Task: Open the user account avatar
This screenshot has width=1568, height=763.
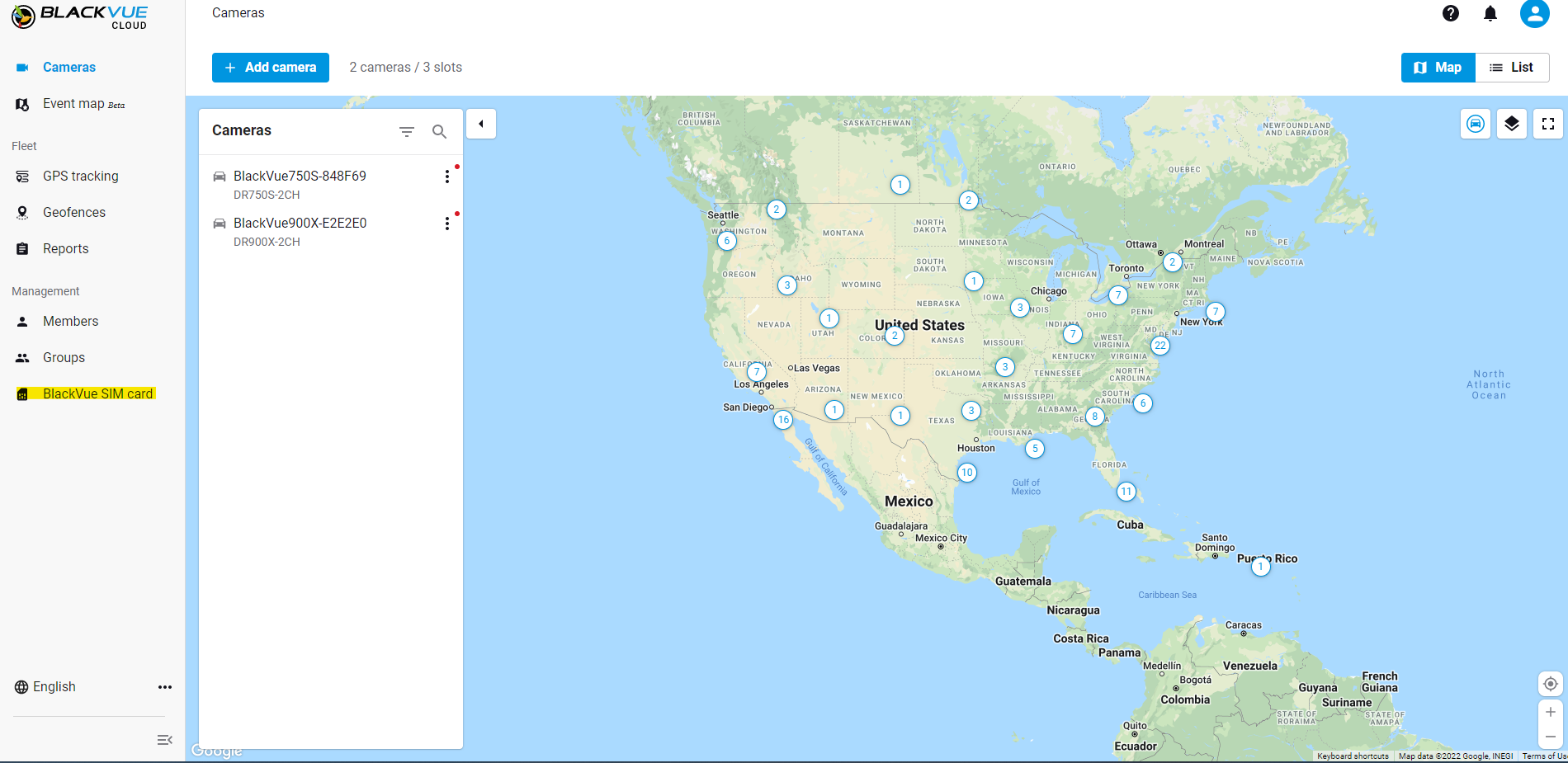Action: (x=1534, y=13)
